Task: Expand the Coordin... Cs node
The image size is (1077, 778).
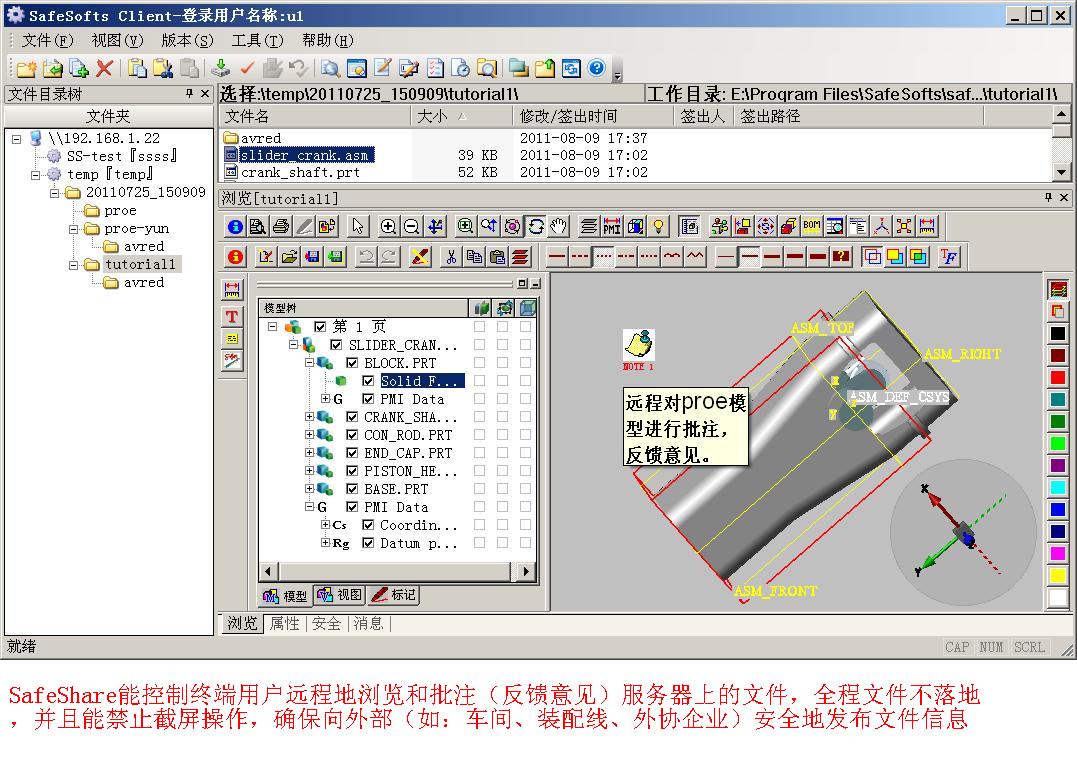Action: point(325,525)
